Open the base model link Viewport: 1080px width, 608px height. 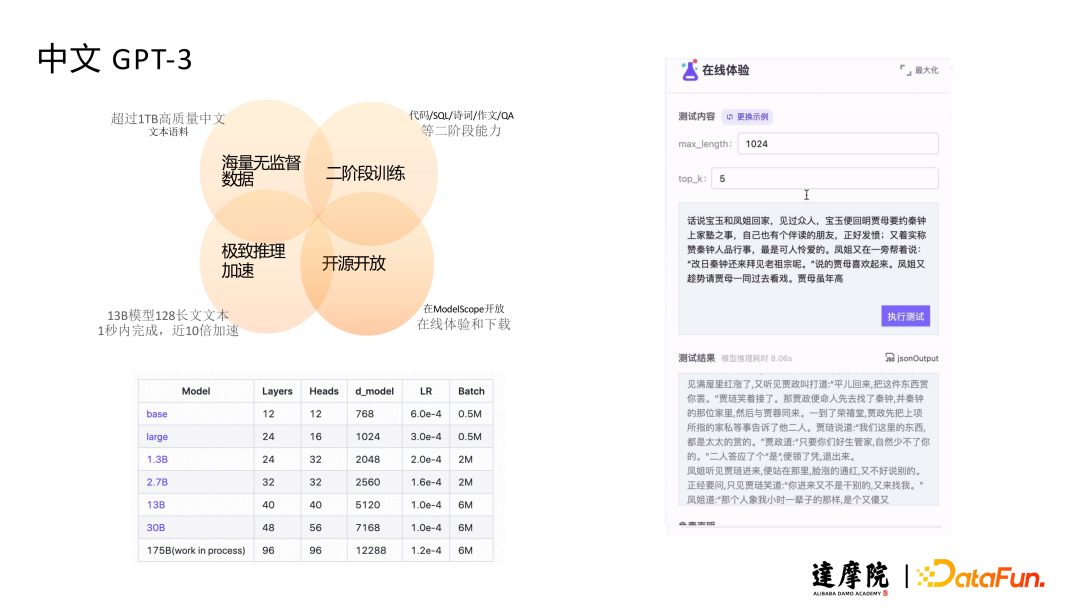coord(156,414)
